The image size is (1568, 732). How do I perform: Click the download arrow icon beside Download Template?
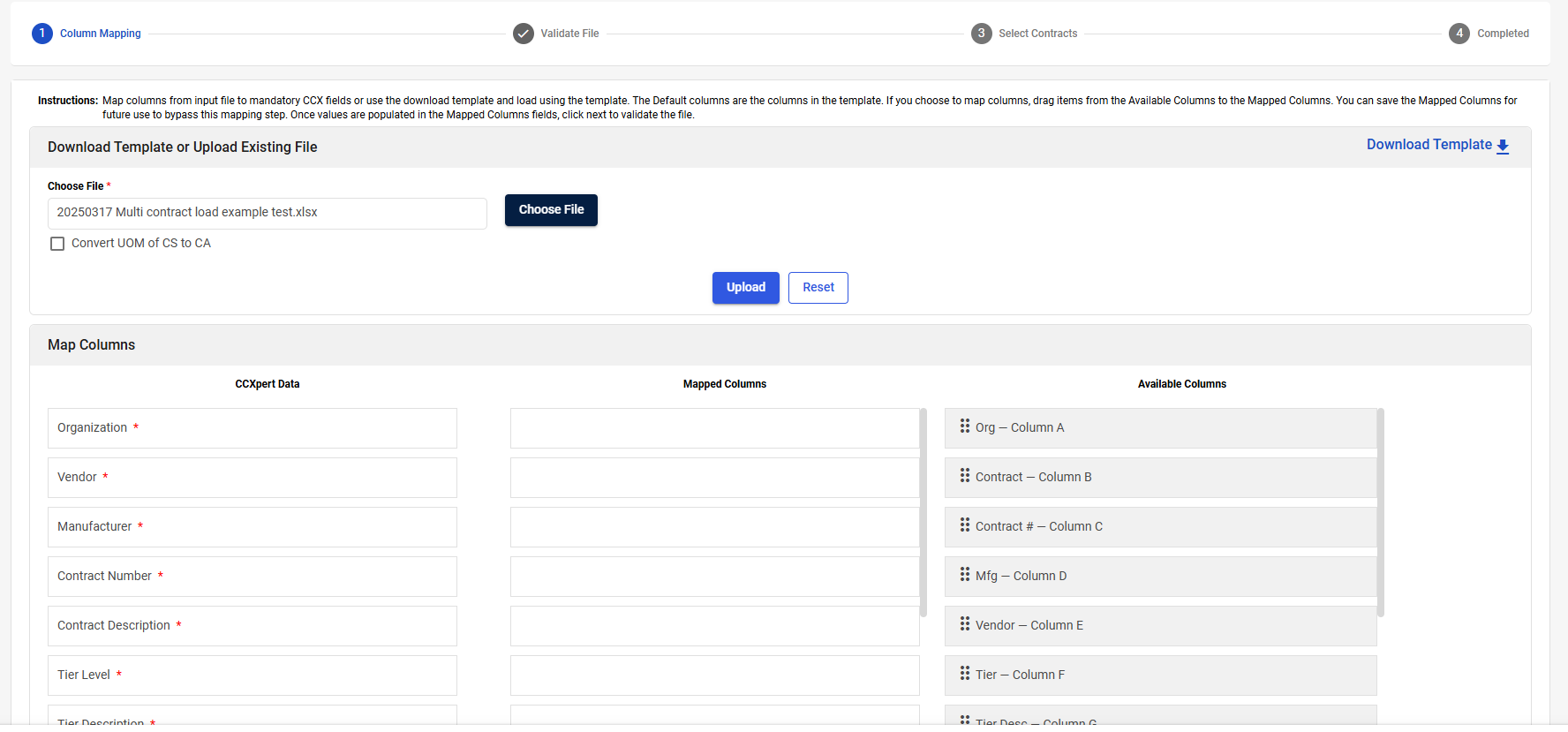point(1503,147)
